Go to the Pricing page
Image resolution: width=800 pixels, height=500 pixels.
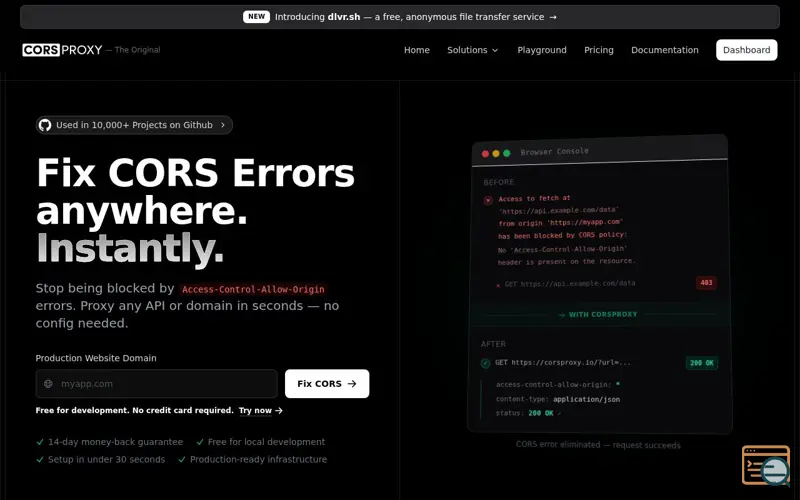(x=598, y=50)
